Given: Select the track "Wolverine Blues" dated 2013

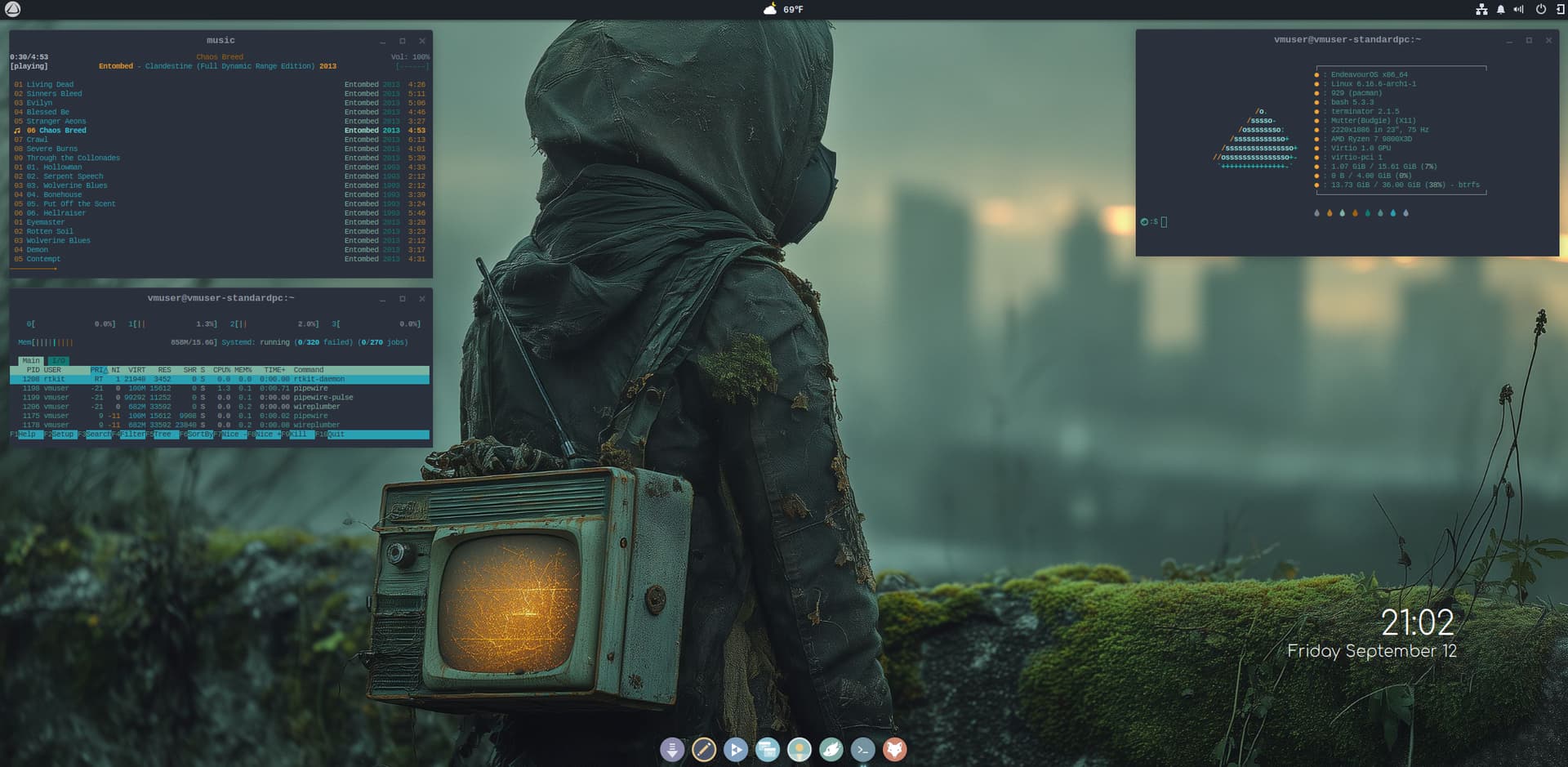Looking at the screenshot, I should coord(58,241).
